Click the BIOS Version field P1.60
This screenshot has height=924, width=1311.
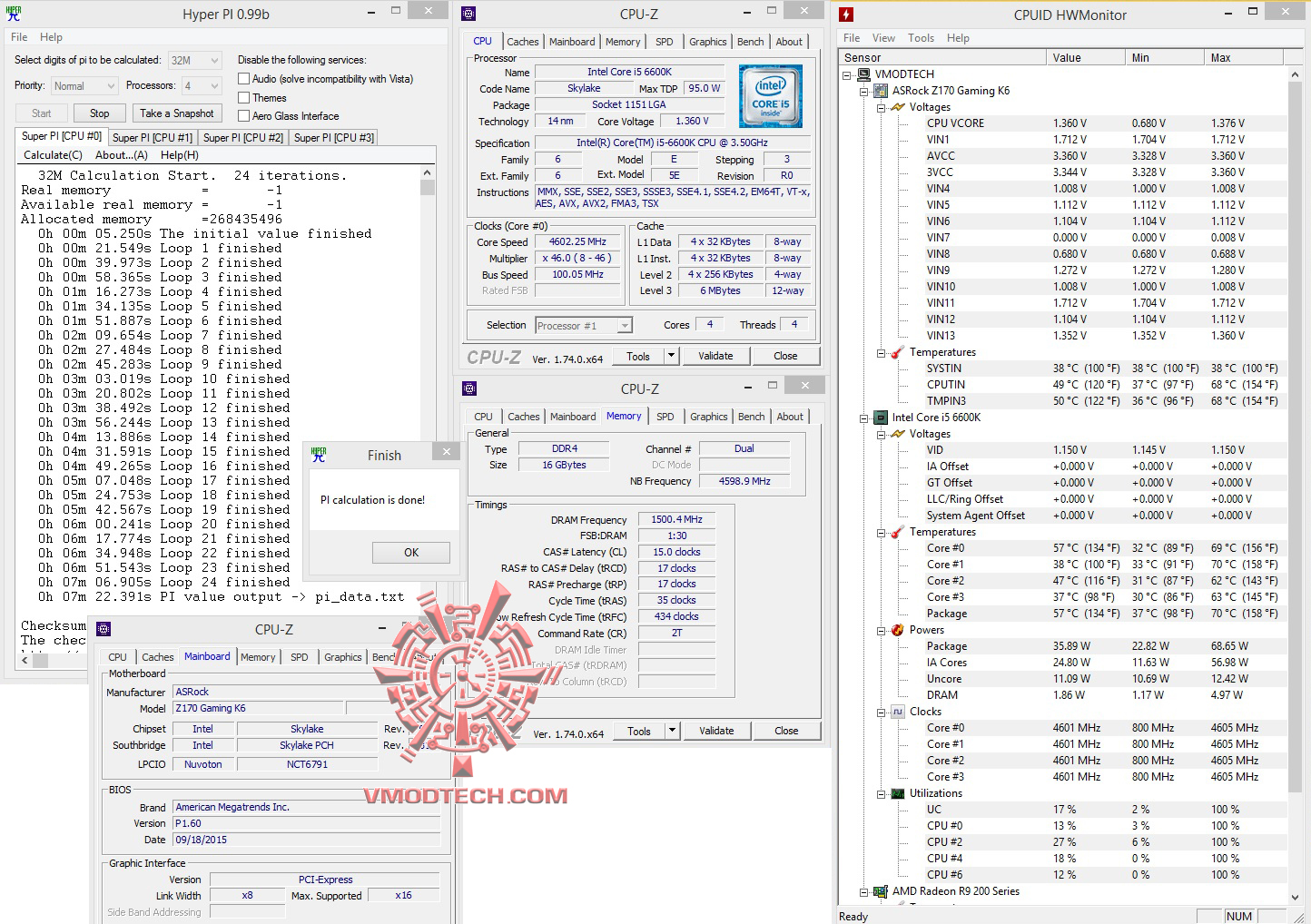(x=307, y=824)
